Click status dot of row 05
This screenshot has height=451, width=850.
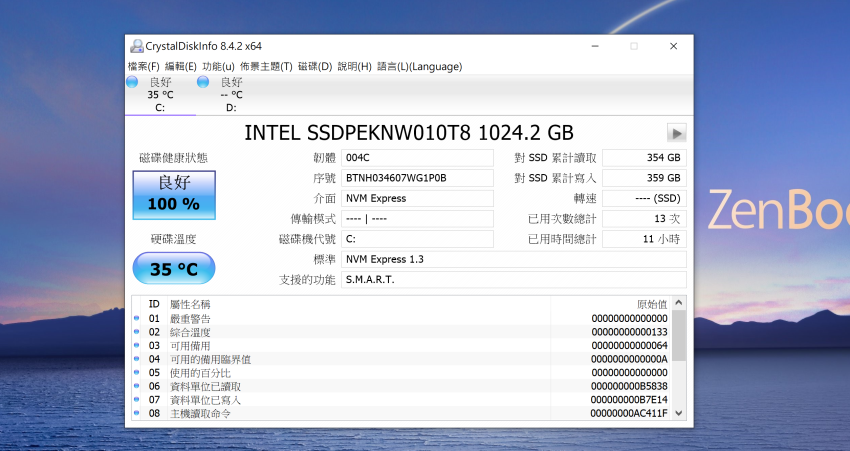137,373
